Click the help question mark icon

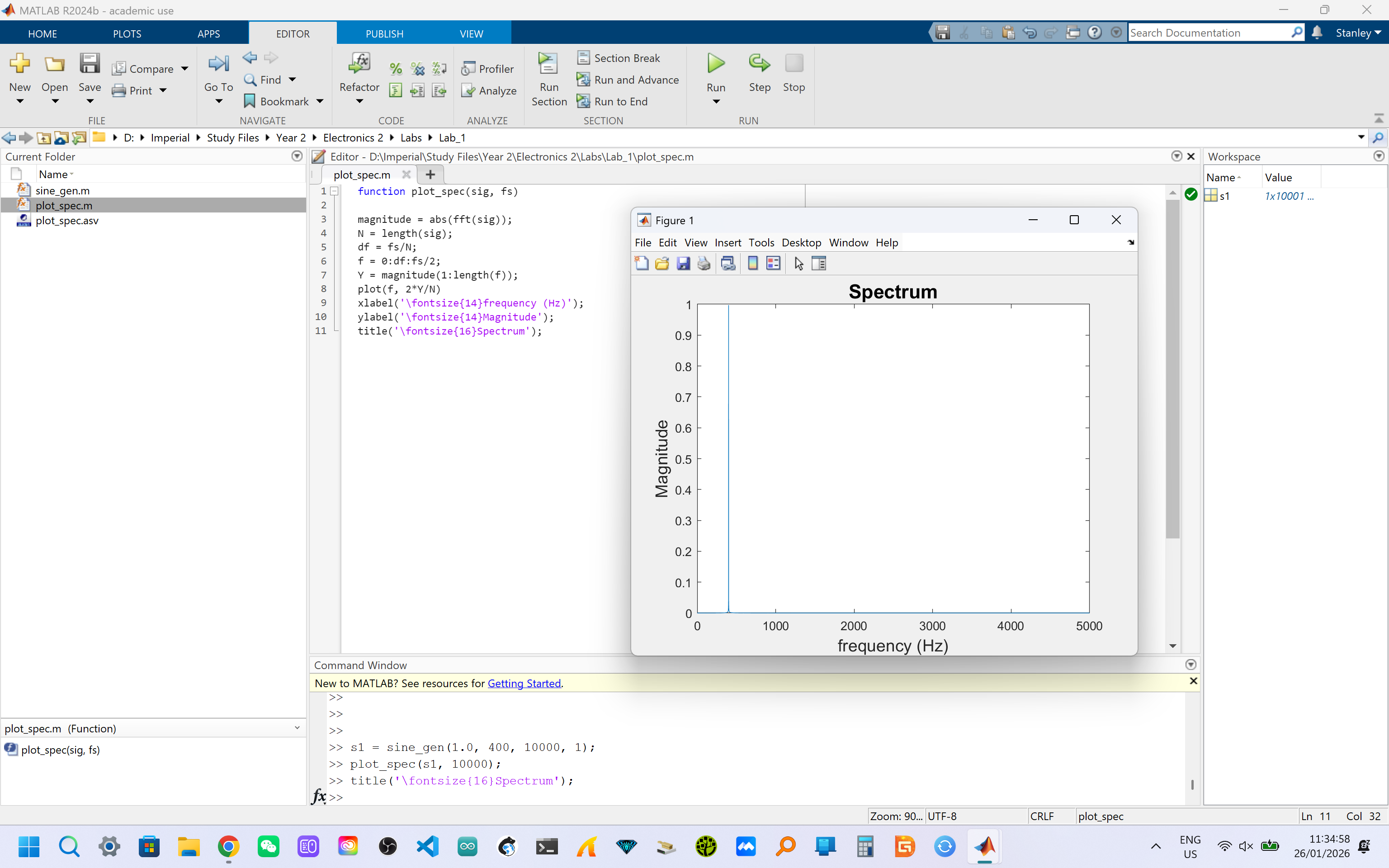pos(1095,33)
